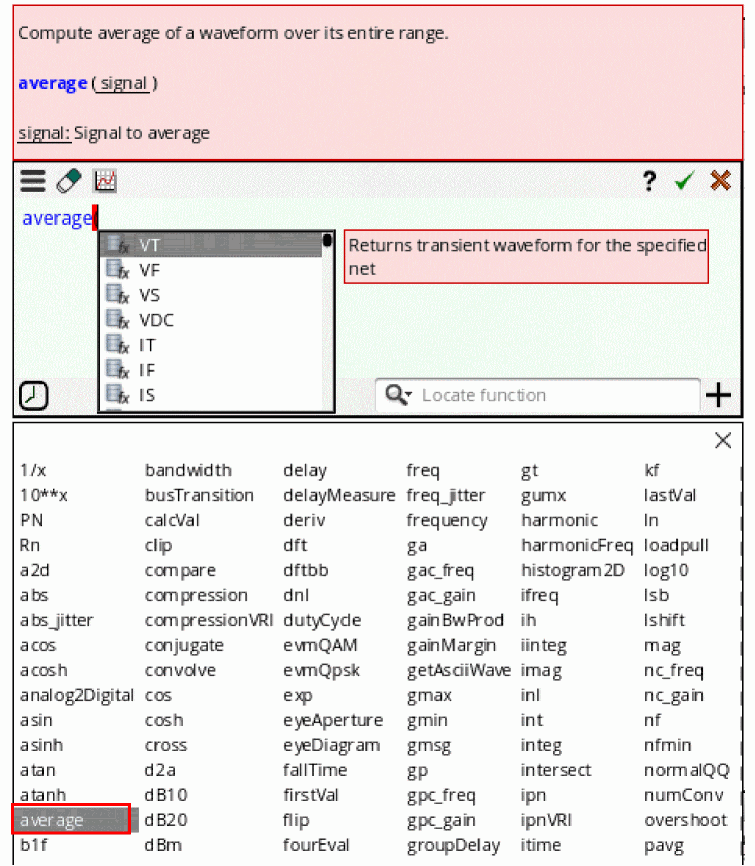Choose the lastVal function
This screenshot has width=755, height=866.
[670, 495]
